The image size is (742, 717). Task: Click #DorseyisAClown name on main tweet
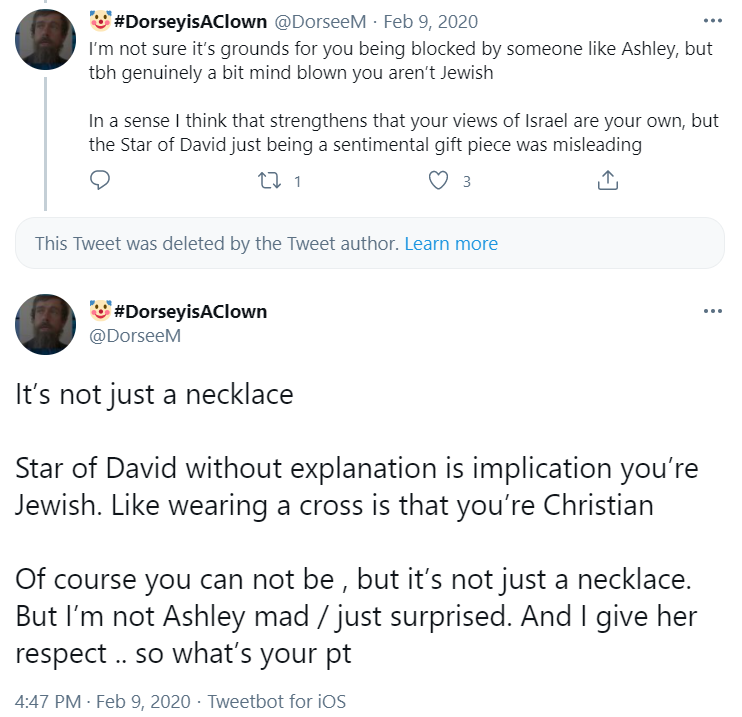190,311
